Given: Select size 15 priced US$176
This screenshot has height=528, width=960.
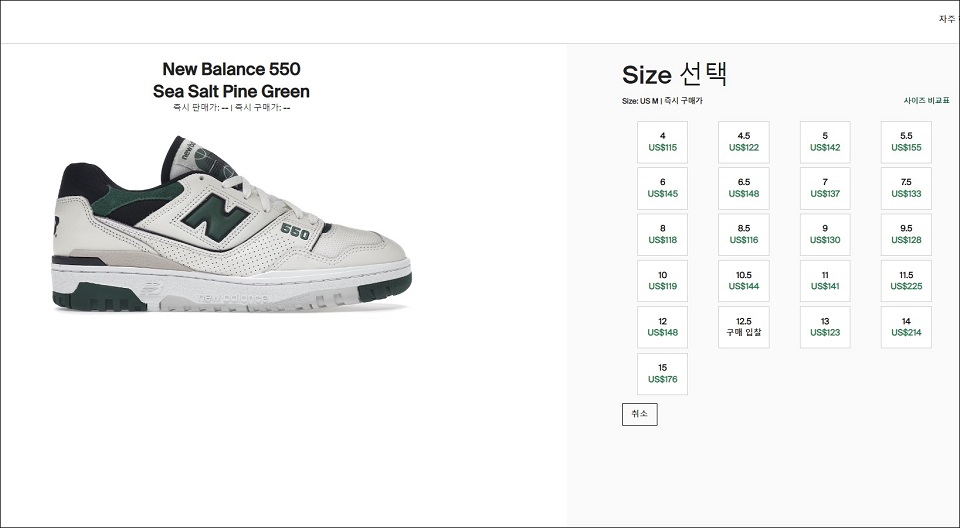Looking at the screenshot, I should [662, 374].
